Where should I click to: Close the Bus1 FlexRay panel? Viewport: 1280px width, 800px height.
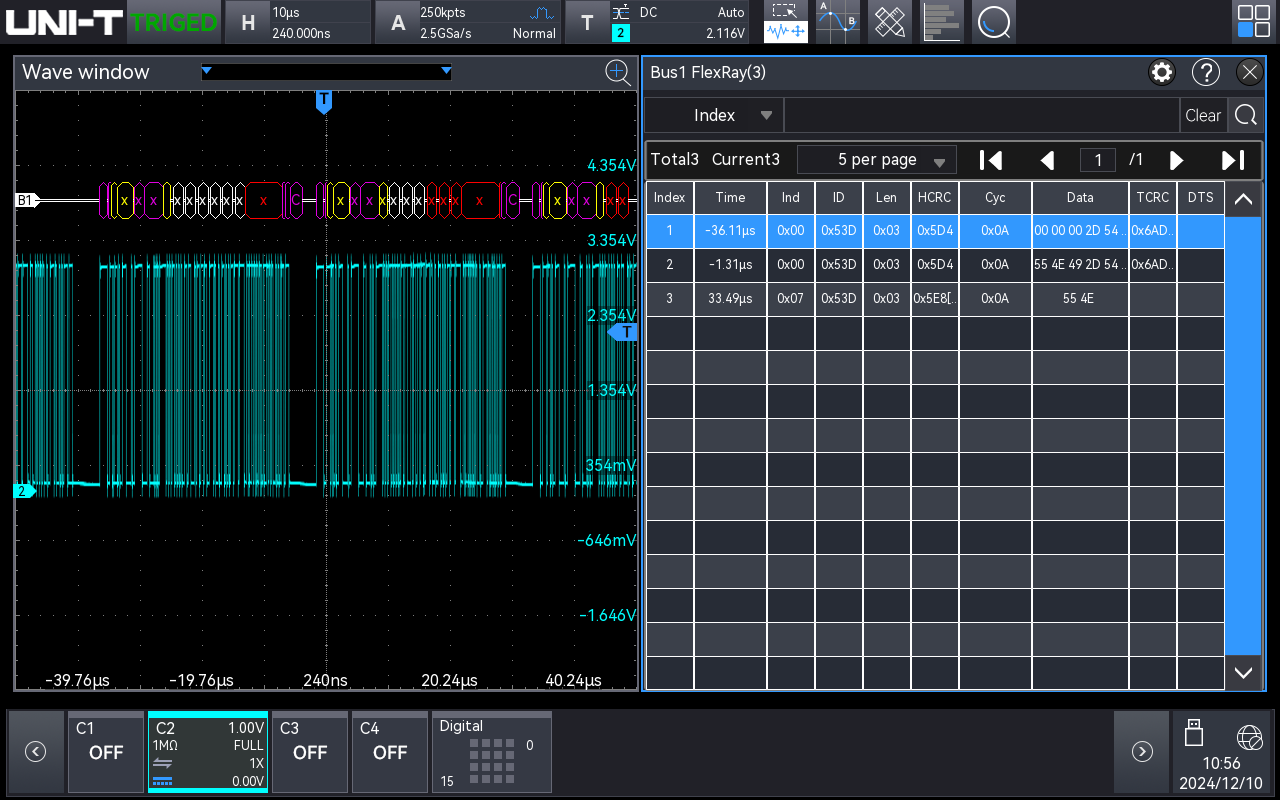click(1250, 72)
